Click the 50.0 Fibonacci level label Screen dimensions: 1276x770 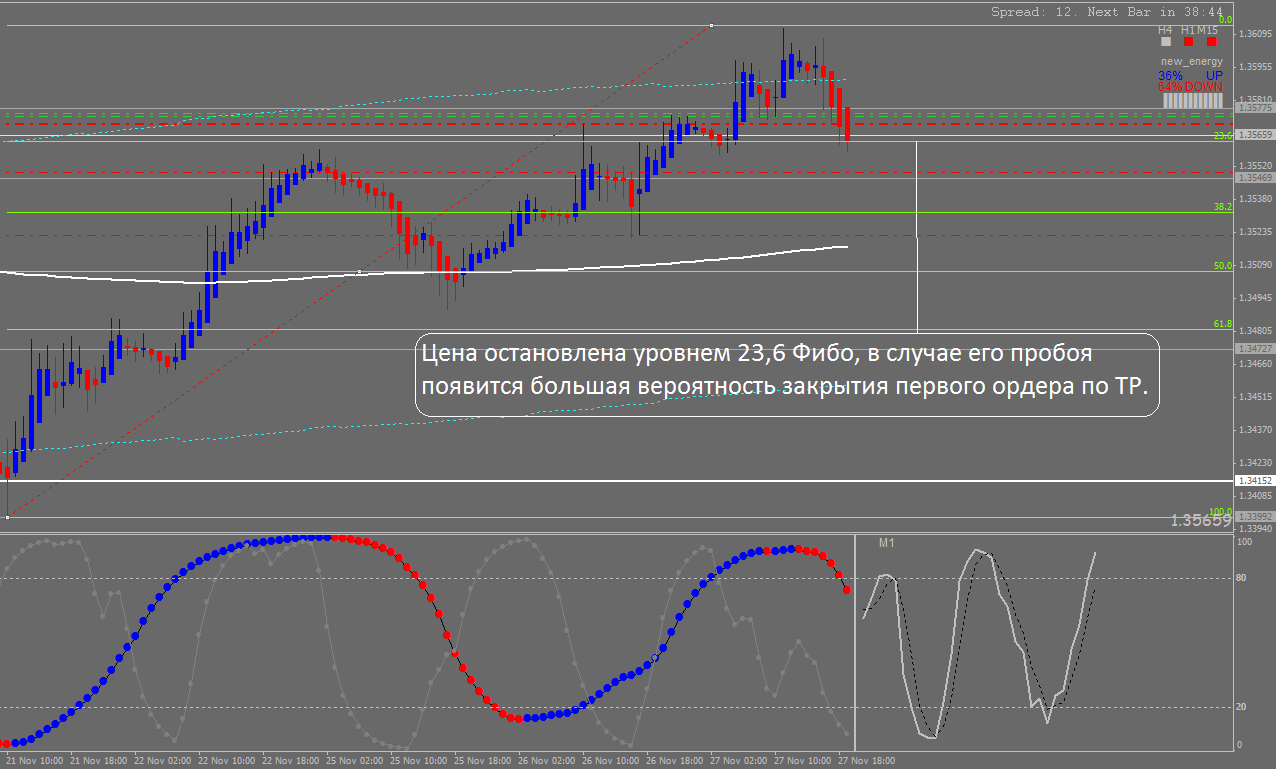pos(1222,266)
